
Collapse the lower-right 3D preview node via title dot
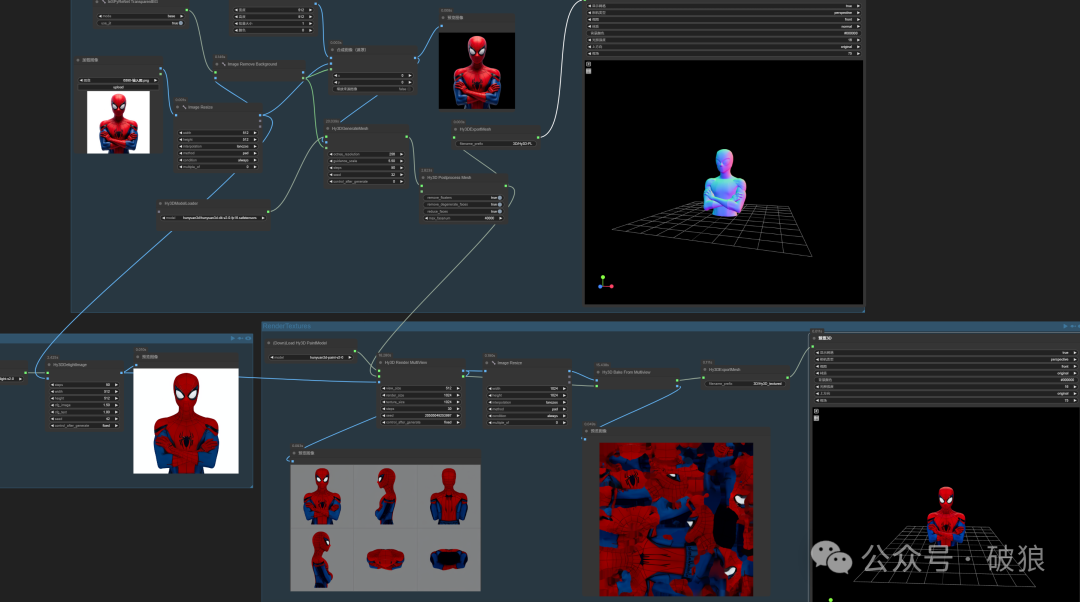point(814,338)
